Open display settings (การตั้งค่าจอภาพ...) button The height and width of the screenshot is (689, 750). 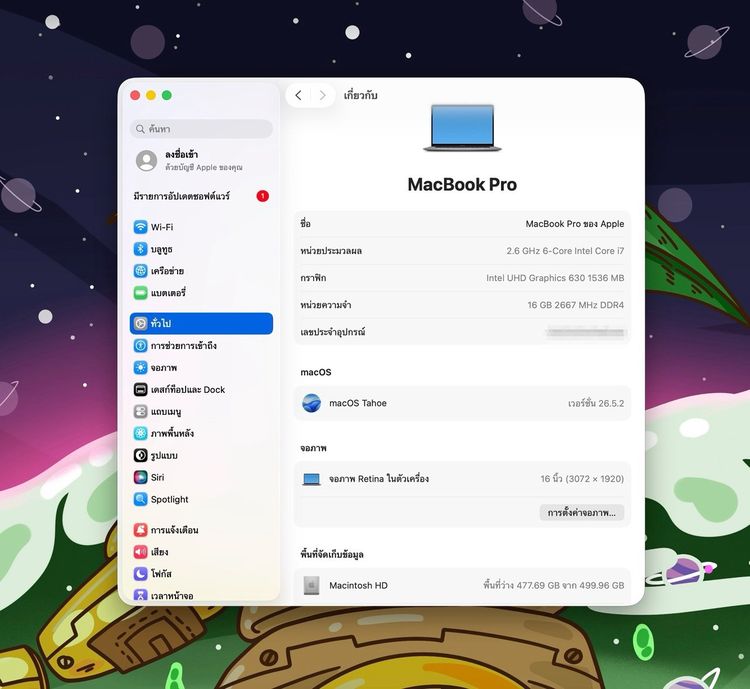tap(582, 512)
